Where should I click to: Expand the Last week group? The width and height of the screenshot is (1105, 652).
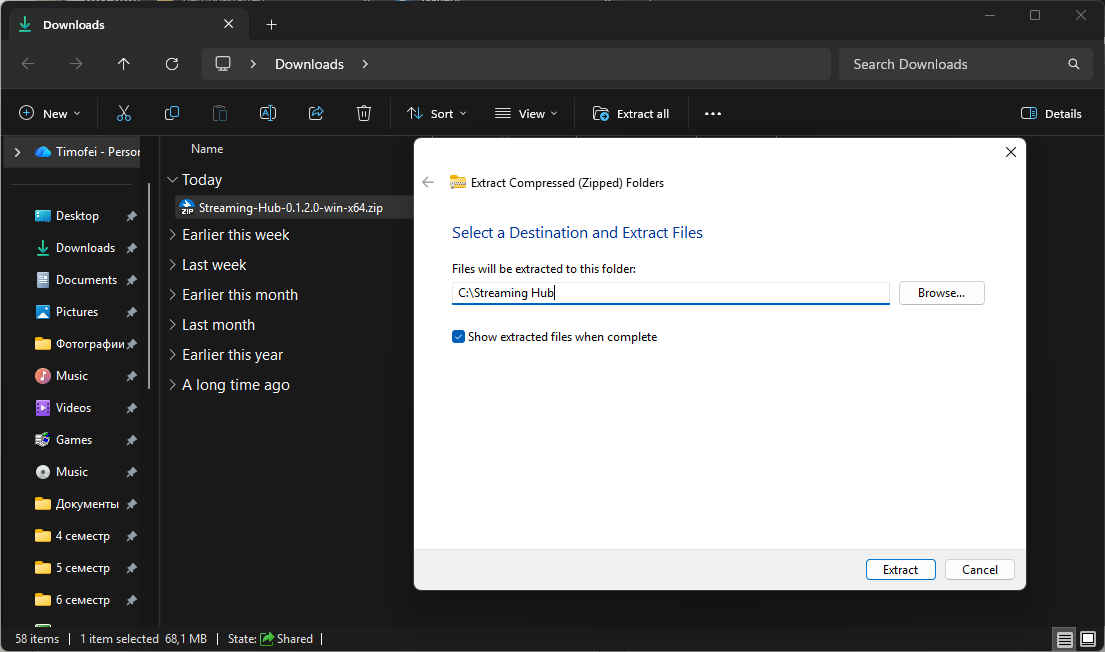(x=172, y=265)
